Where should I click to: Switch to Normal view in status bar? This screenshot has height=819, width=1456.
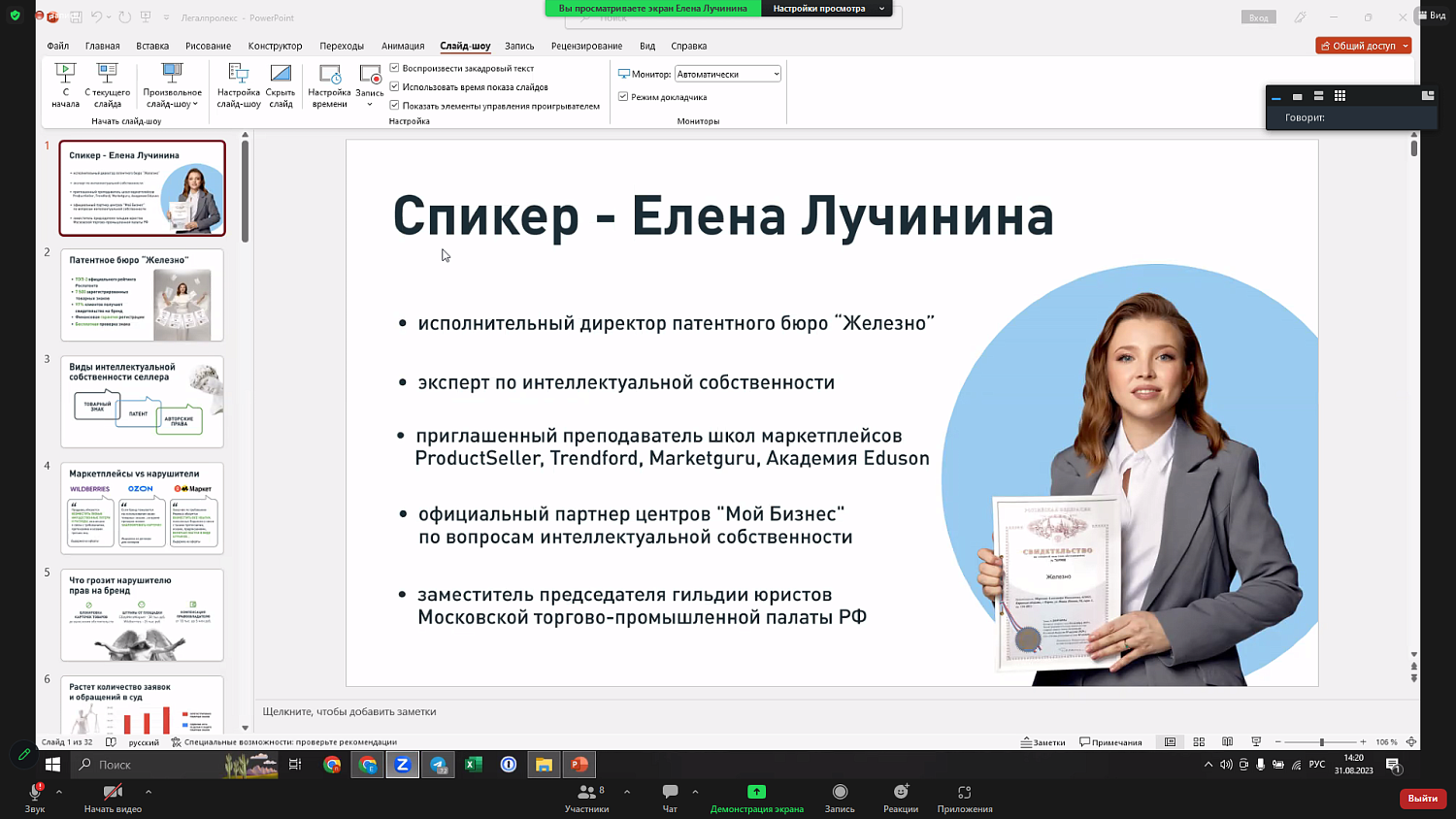[x=1170, y=742]
